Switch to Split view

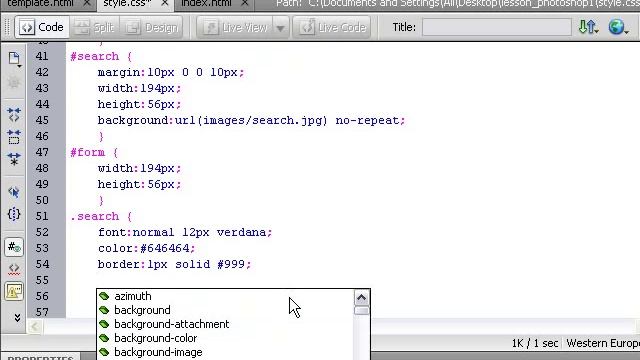click(96, 27)
